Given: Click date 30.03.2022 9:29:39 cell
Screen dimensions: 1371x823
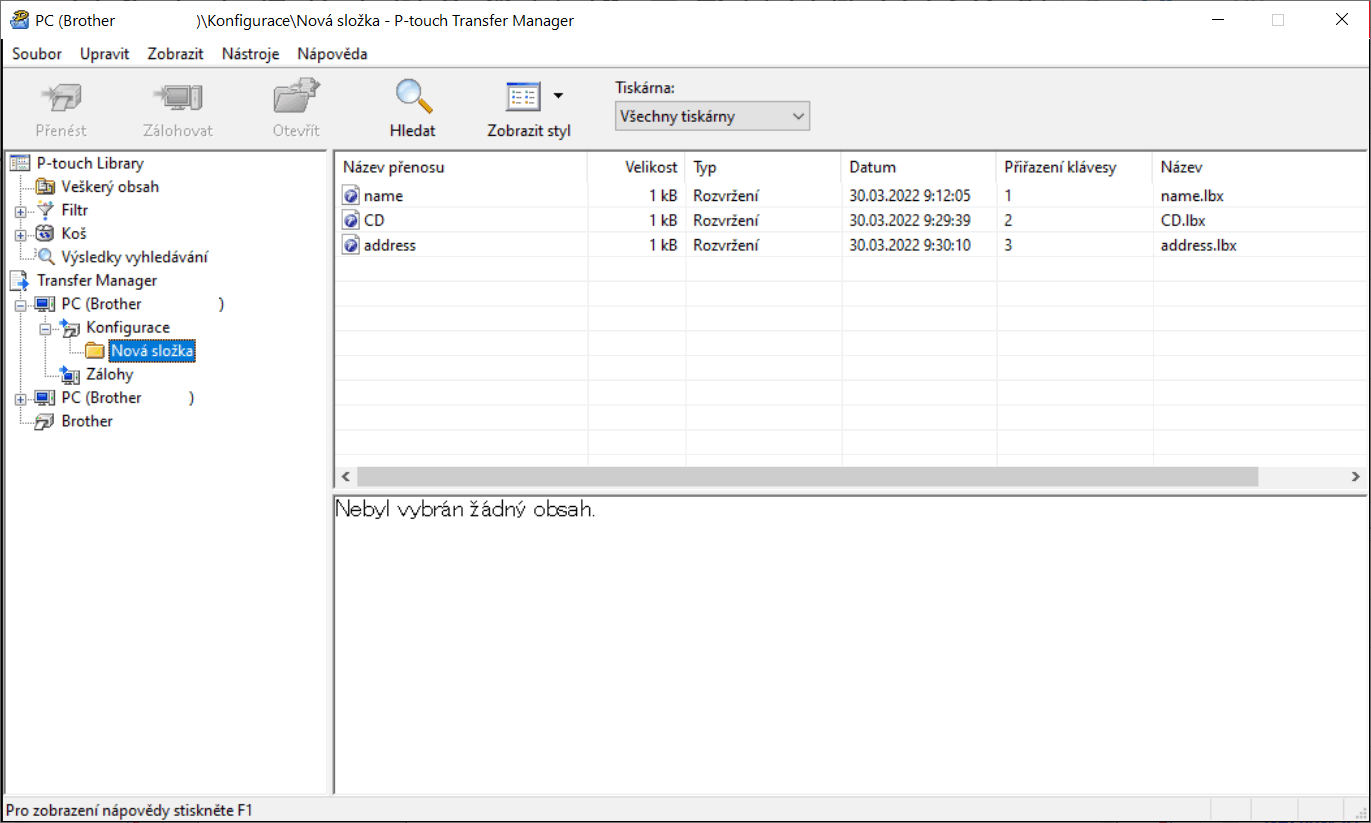Looking at the screenshot, I should click(909, 220).
